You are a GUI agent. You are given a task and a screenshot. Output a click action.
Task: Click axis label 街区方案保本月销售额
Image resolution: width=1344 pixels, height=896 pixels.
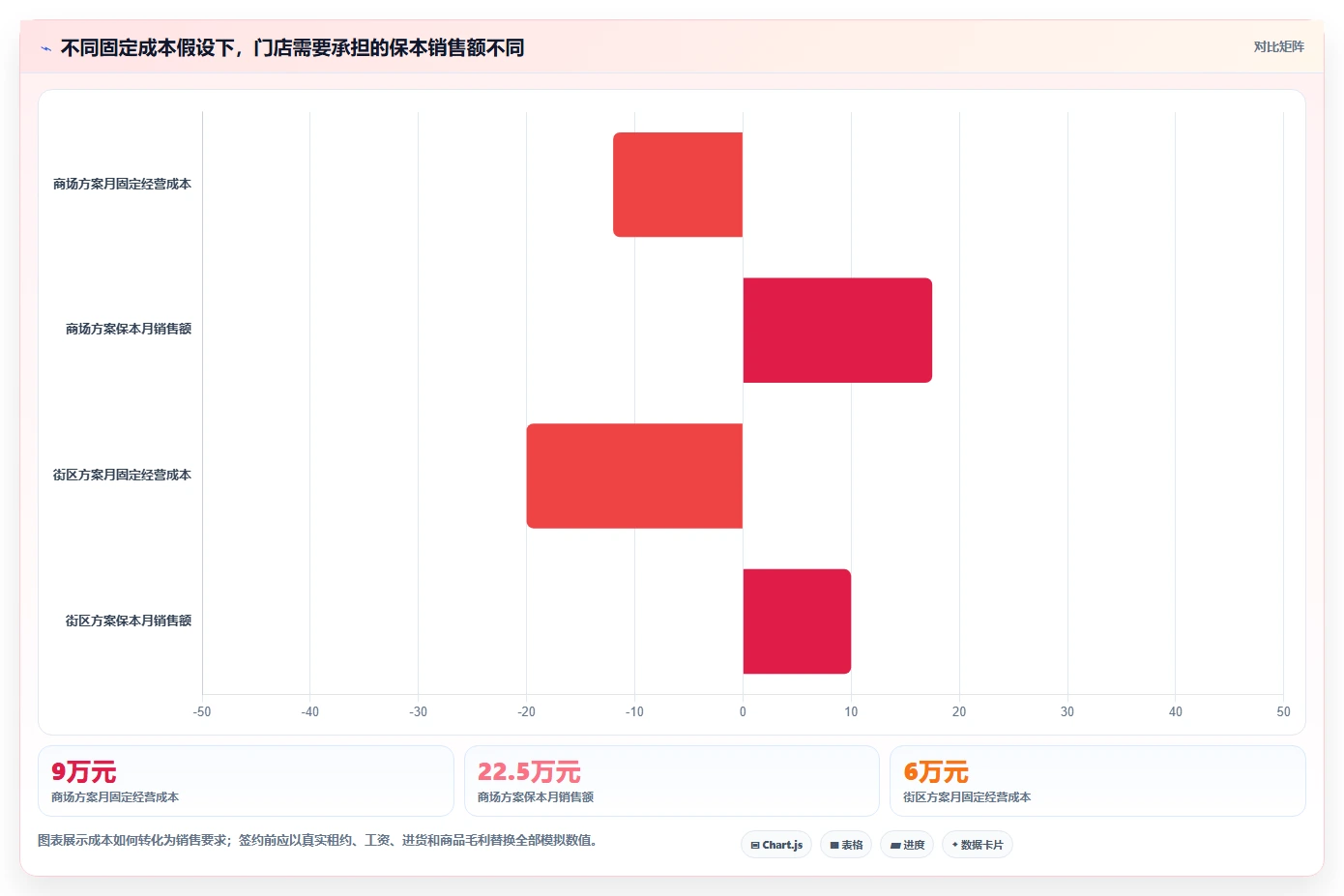(129, 621)
